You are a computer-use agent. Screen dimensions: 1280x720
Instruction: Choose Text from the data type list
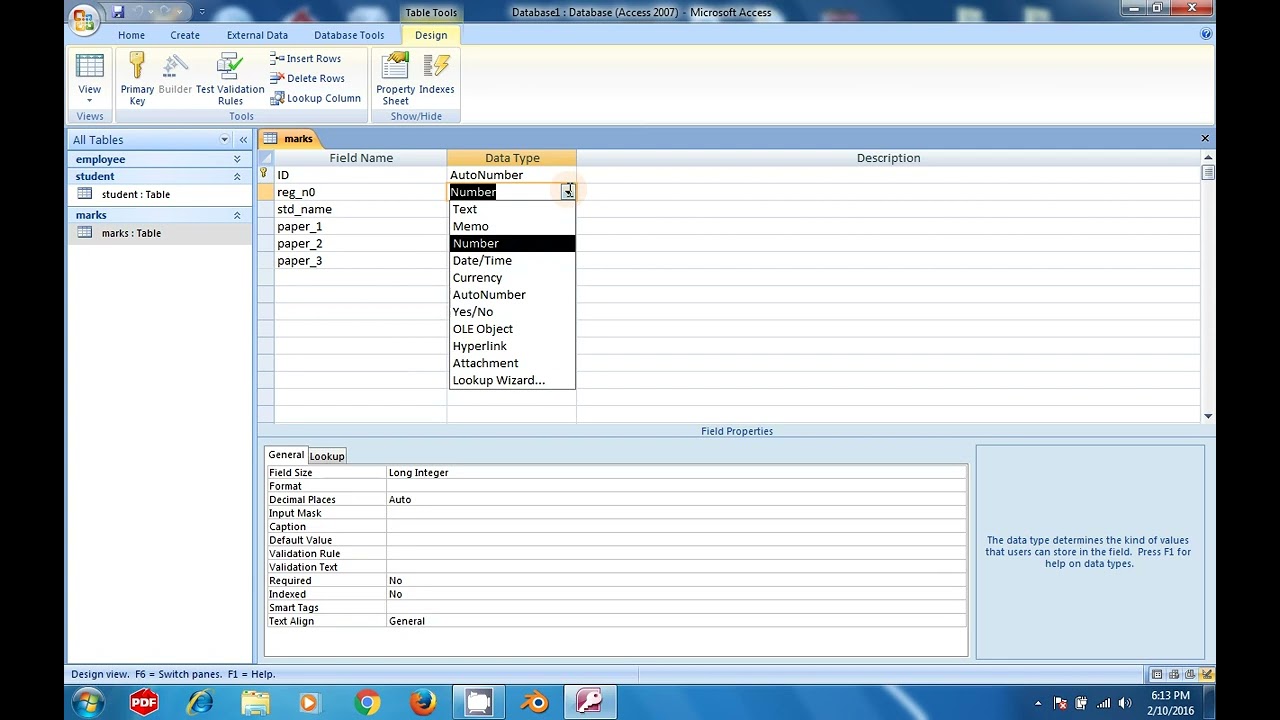pyautogui.click(x=512, y=209)
